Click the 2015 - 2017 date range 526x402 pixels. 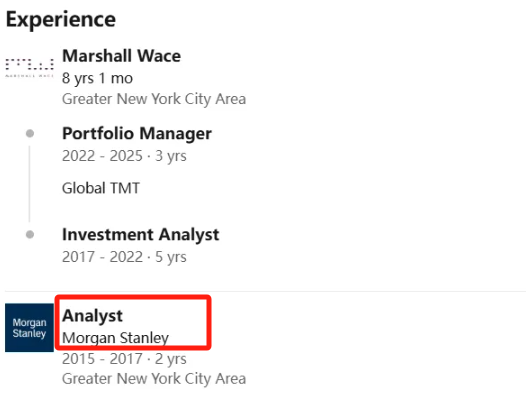102,359
